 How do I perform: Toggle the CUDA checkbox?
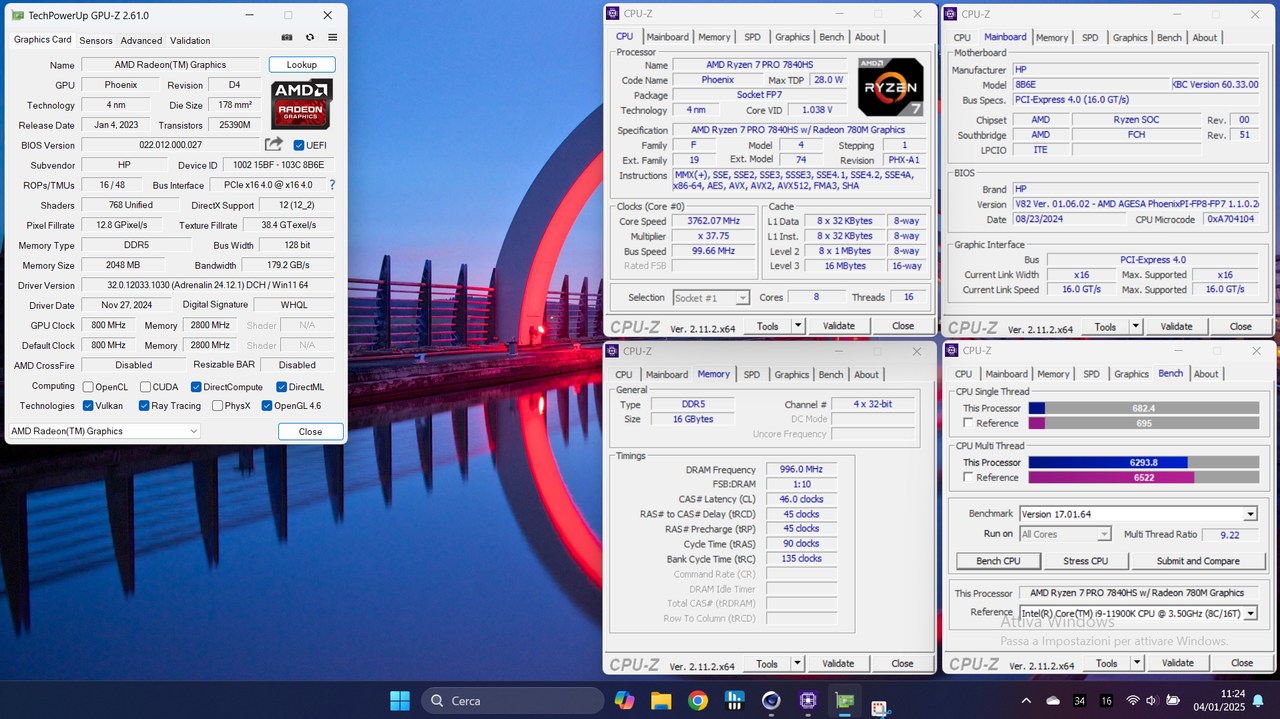point(145,387)
